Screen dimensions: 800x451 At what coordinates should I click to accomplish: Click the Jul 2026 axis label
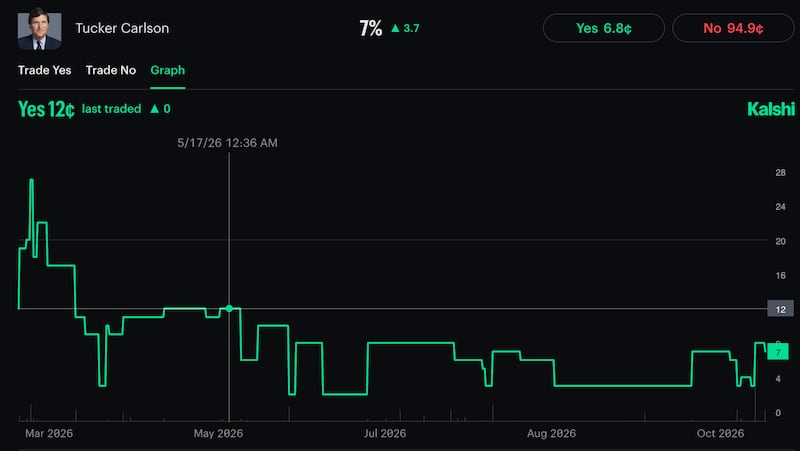pyautogui.click(x=385, y=434)
